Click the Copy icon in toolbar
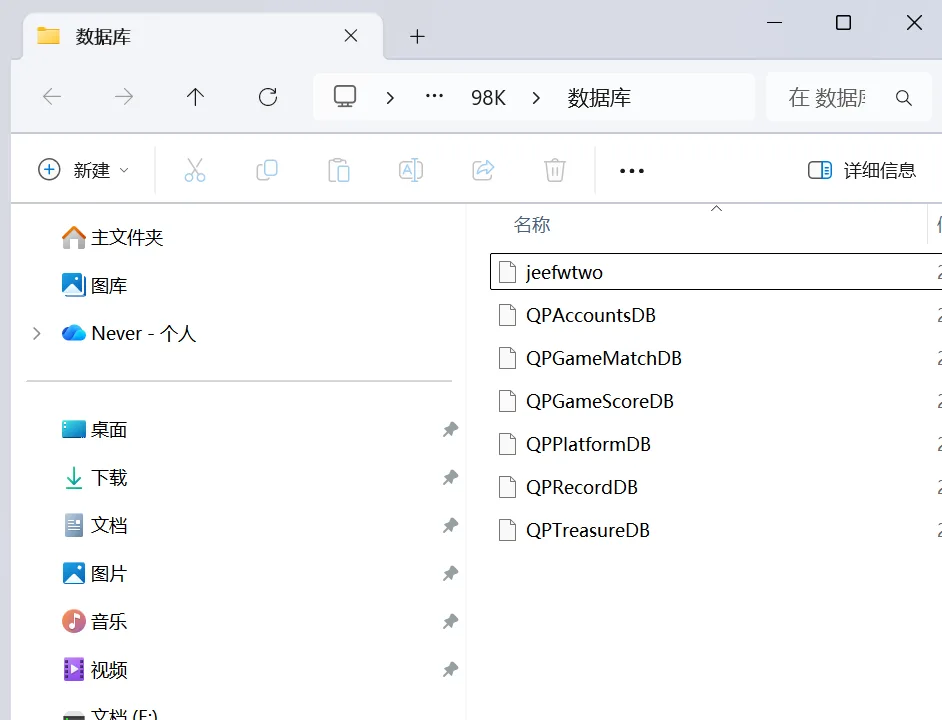This screenshot has width=942, height=720. pyautogui.click(x=267, y=170)
